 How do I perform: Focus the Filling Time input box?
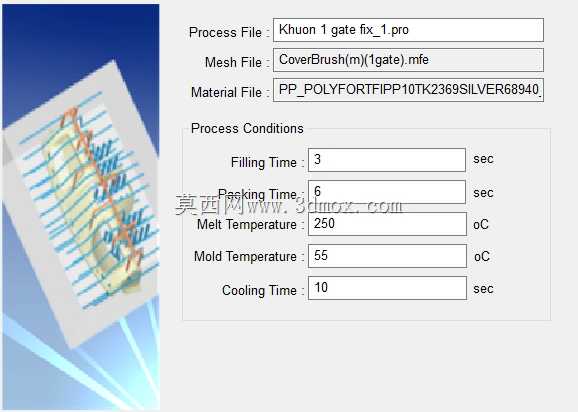coord(387,160)
